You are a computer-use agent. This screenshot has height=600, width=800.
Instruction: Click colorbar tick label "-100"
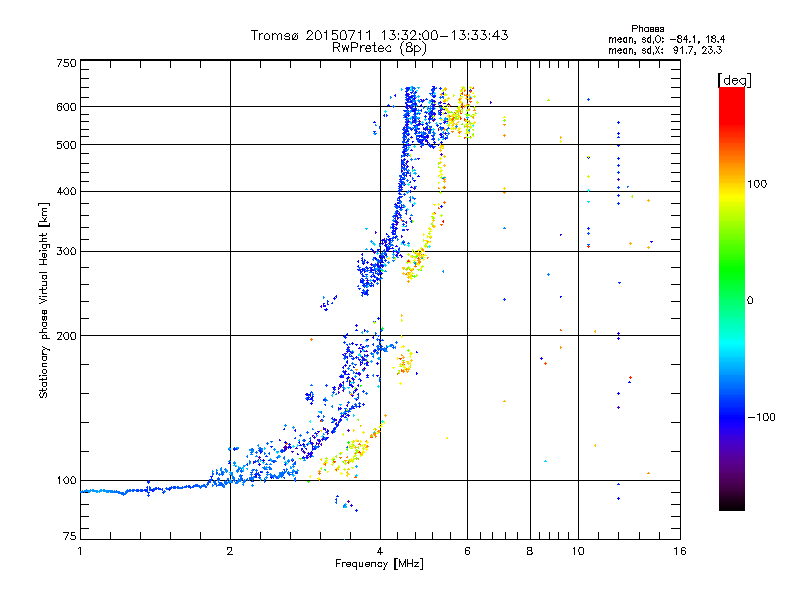tap(761, 417)
